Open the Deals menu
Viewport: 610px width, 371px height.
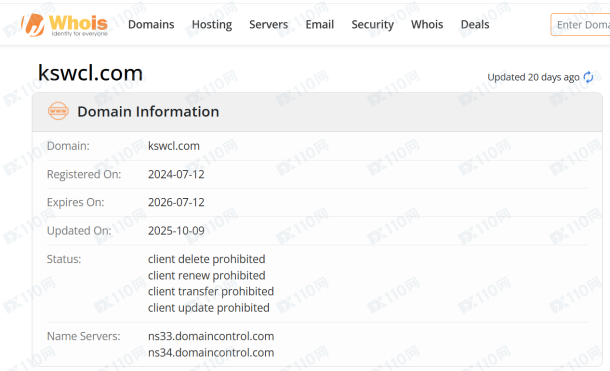(475, 24)
